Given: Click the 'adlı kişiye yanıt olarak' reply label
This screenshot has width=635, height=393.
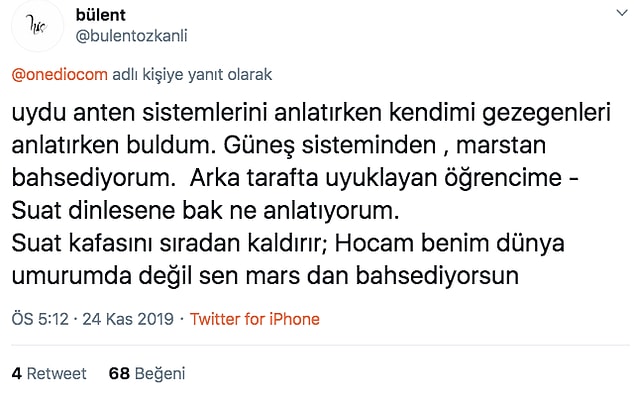Looking at the screenshot, I should pos(192,75).
